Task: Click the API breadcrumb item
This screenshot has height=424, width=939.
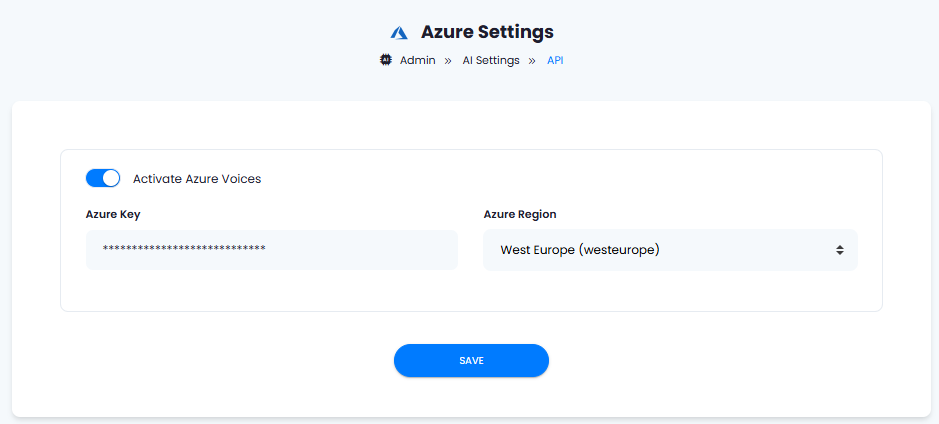Action: click(555, 60)
